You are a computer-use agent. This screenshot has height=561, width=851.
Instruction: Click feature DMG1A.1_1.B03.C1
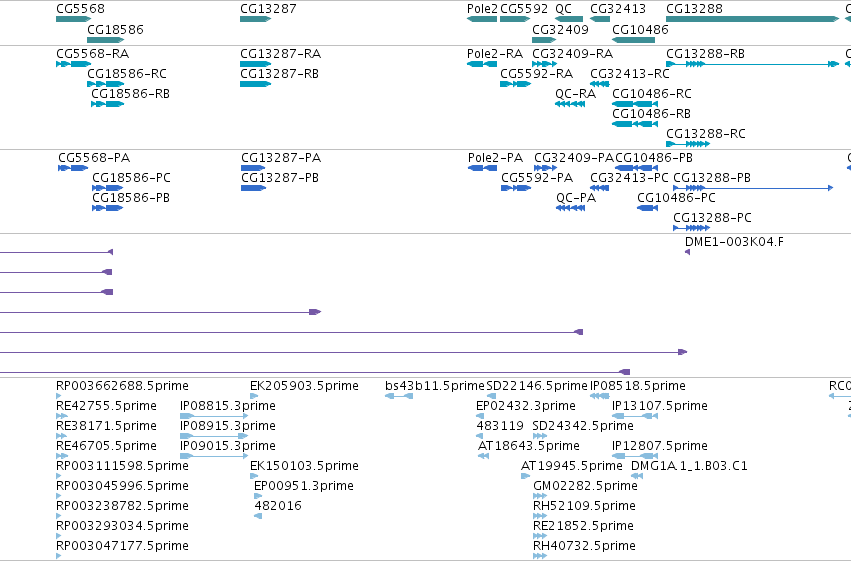tap(689, 466)
